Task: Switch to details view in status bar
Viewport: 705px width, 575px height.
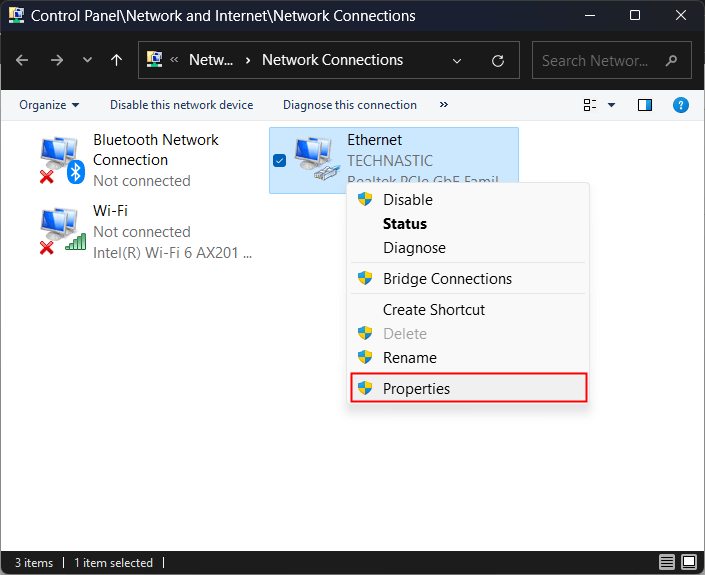Action: coord(667,562)
